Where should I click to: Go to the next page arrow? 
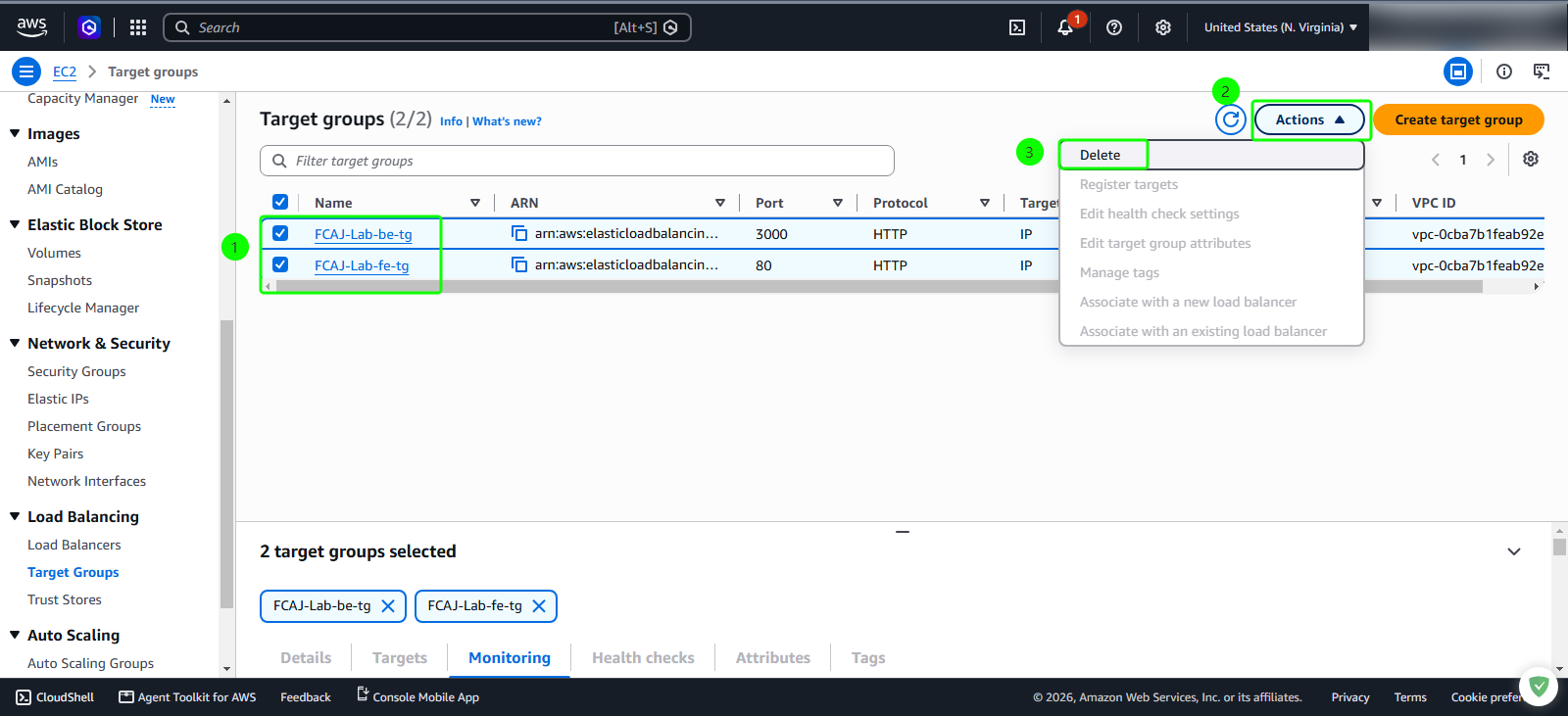click(1491, 160)
